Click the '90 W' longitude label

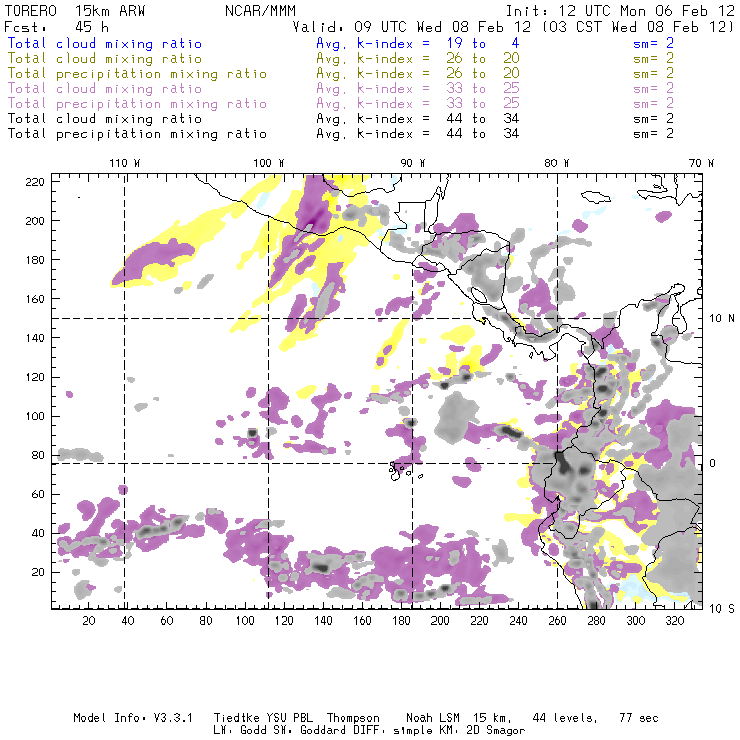(412, 163)
